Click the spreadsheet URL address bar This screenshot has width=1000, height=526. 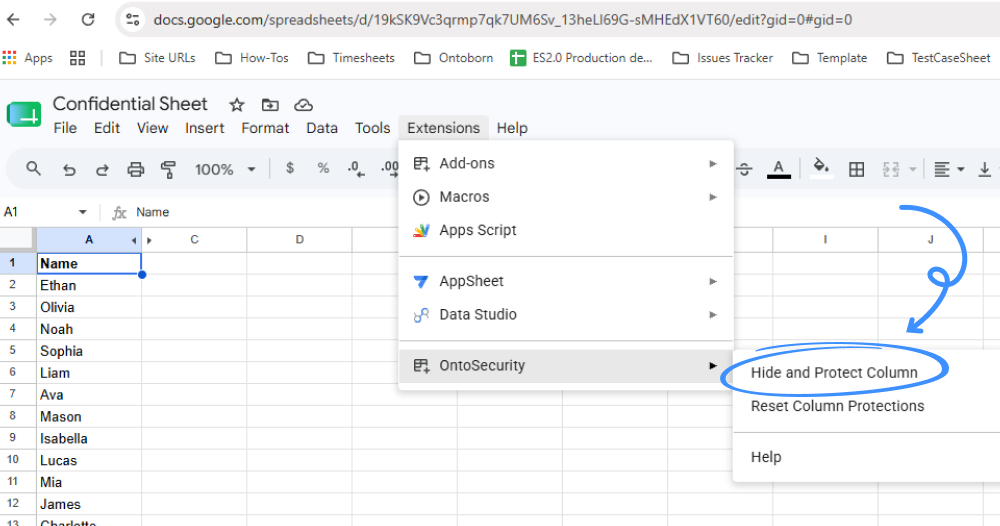pos(503,20)
